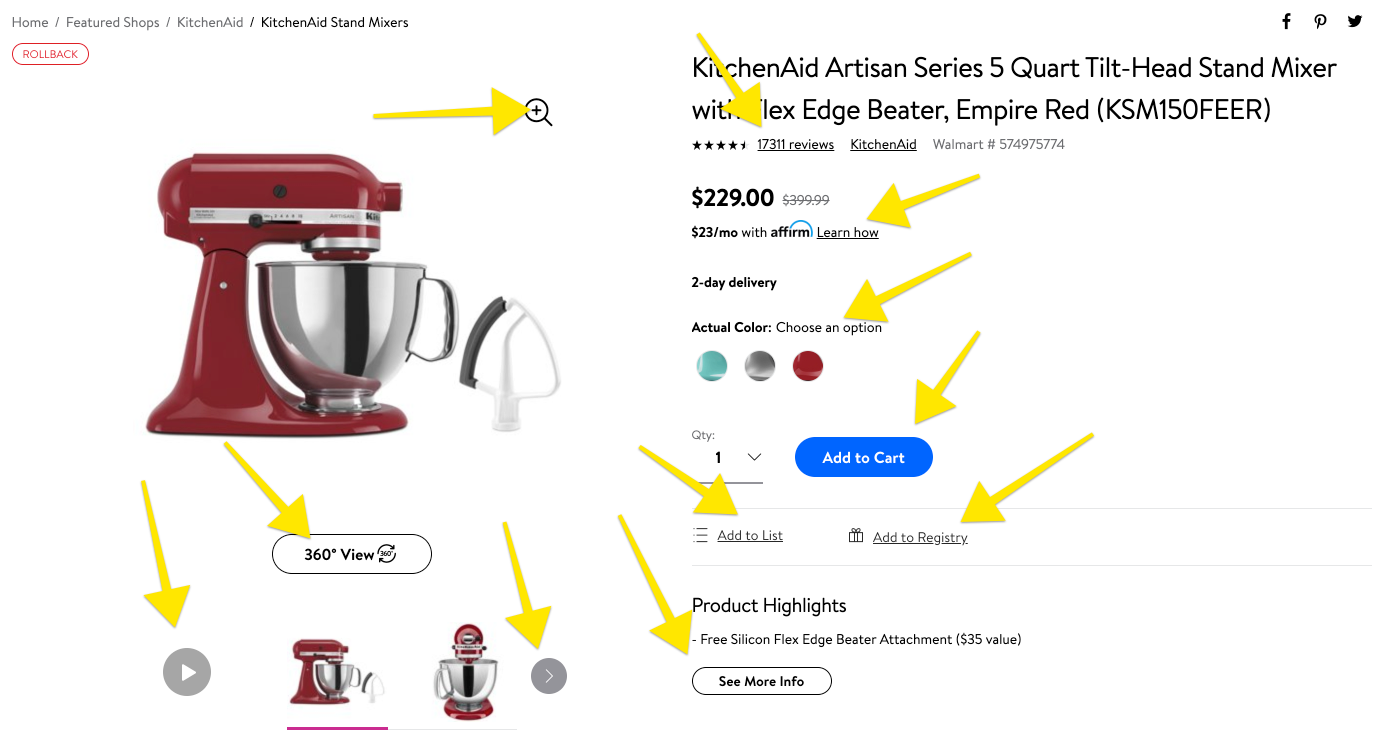Click the blue Add to Cart button
The image size is (1380, 735).
point(864,457)
